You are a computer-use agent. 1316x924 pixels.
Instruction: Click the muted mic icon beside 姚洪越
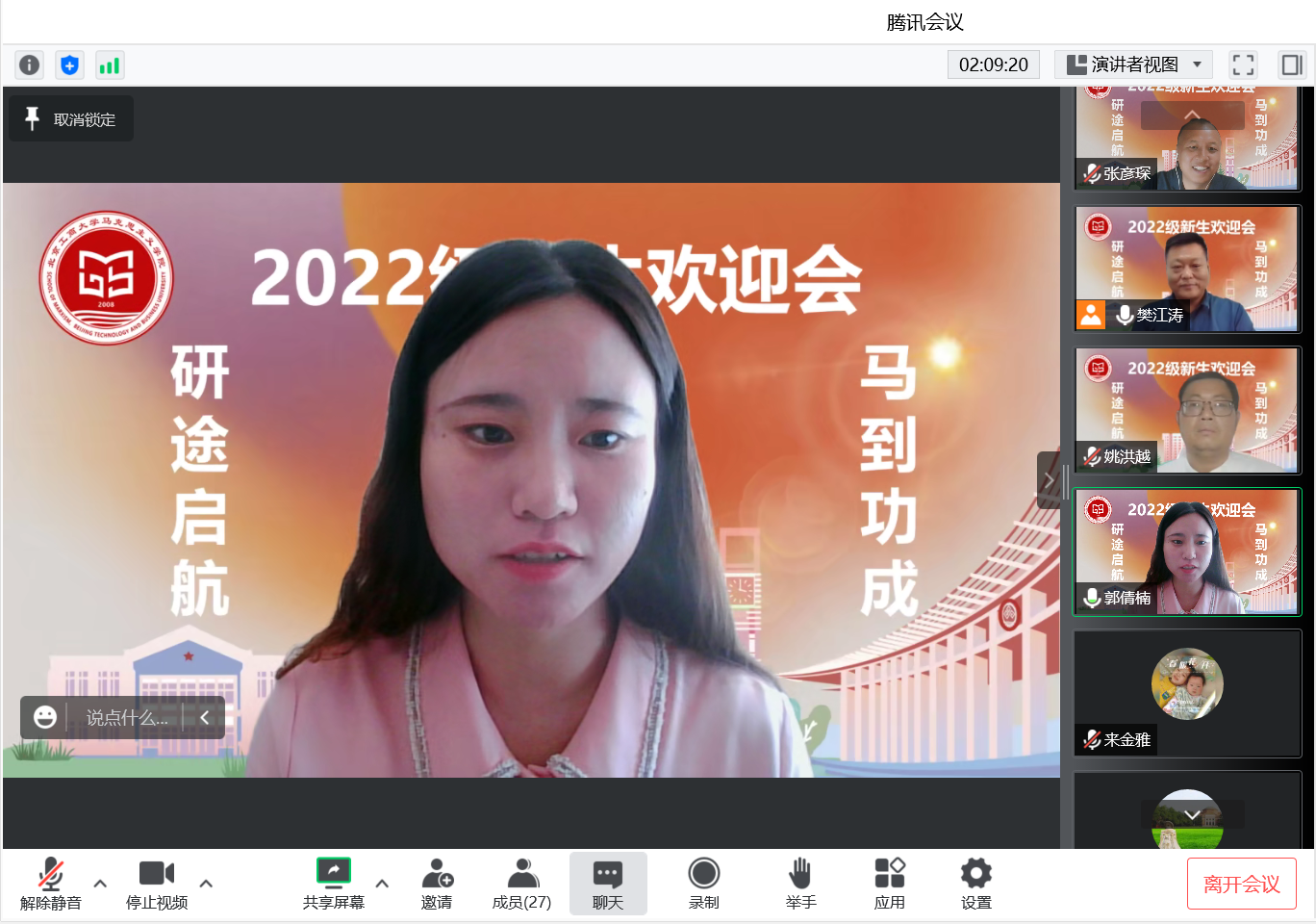[1092, 456]
